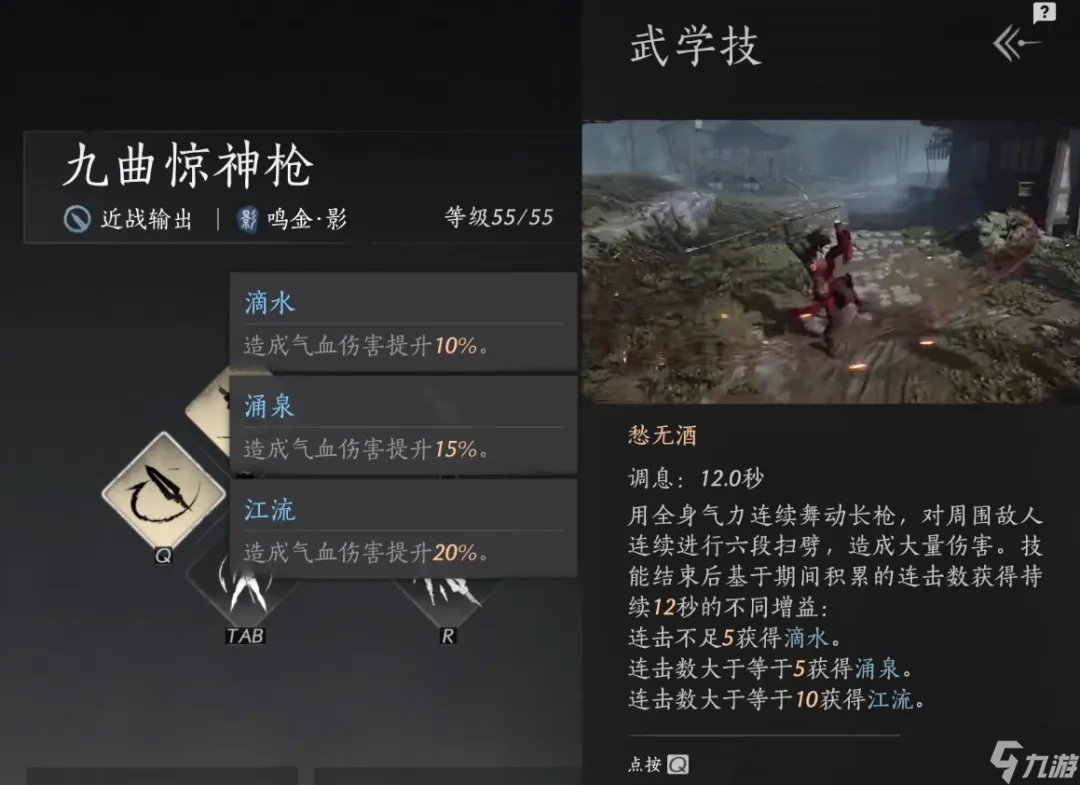The width and height of the screenshot is (1080, 785).
Task: Click the blue 滴水 link in description
Action: [x=806, y=638]
